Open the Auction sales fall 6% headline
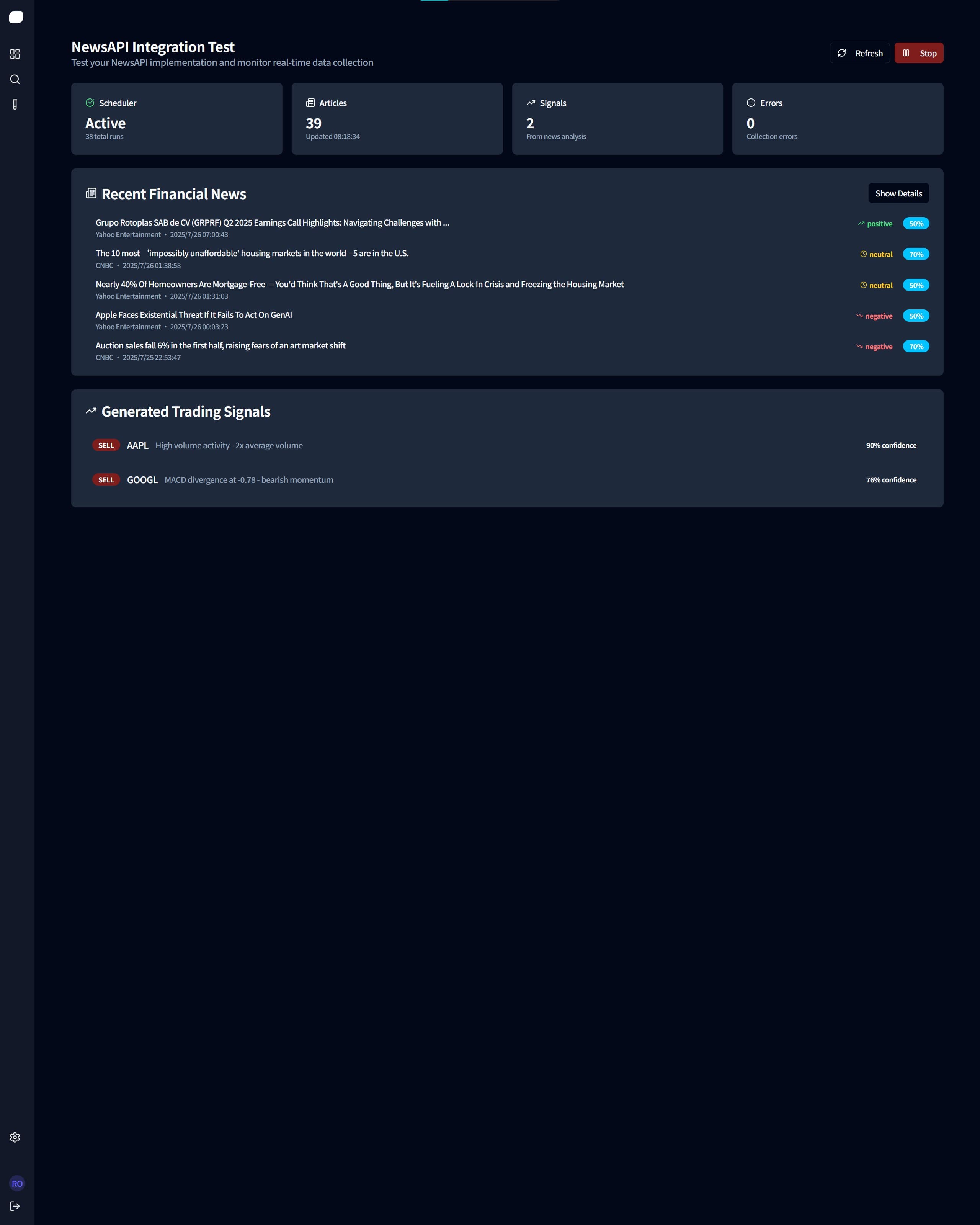The width and height of the screenshot is (980, 1225). (x=220, y=345)
